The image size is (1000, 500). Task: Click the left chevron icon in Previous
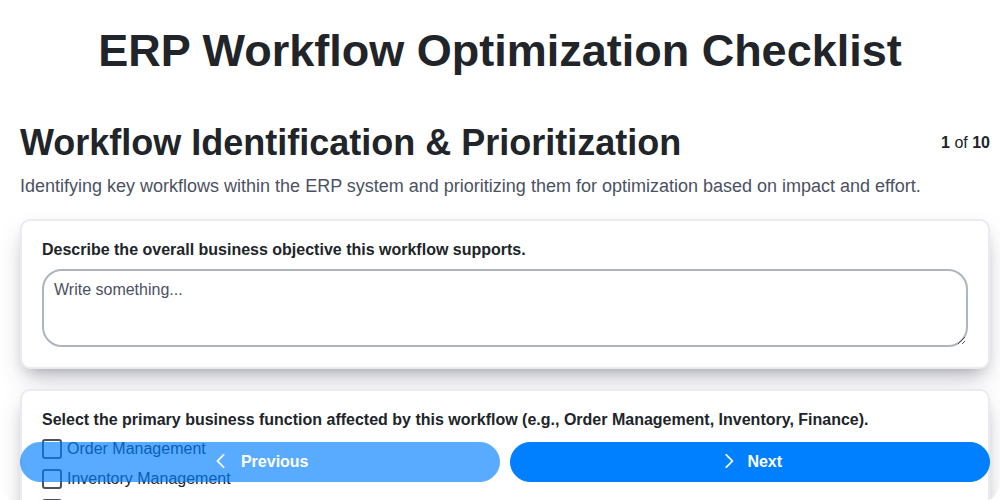(x=221, y=461)
